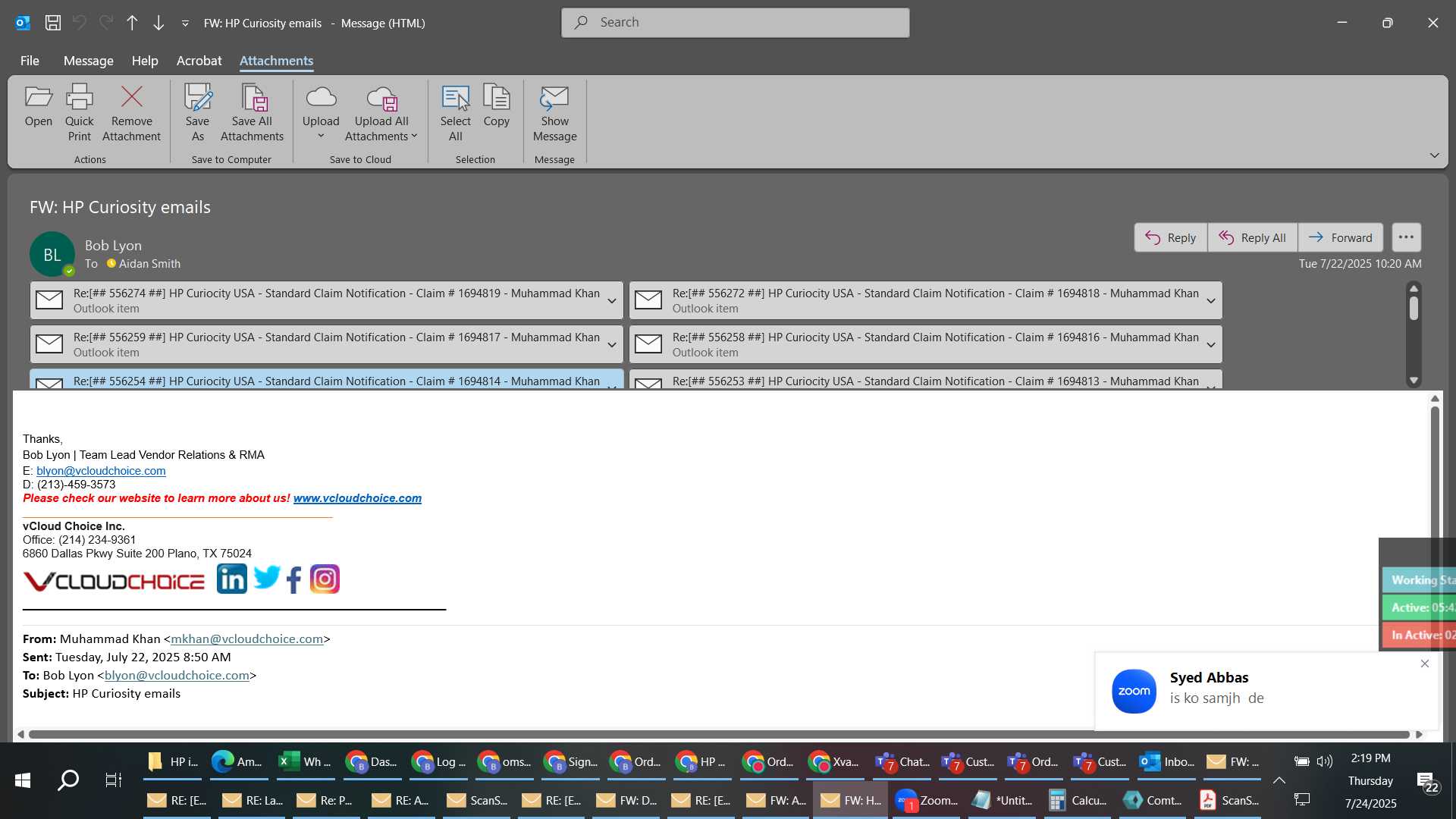Open the Syed Abbas Zoom message notification
Image resolution: width=1456 pixels, height=819 pixels.
(x=1266, y=690)
